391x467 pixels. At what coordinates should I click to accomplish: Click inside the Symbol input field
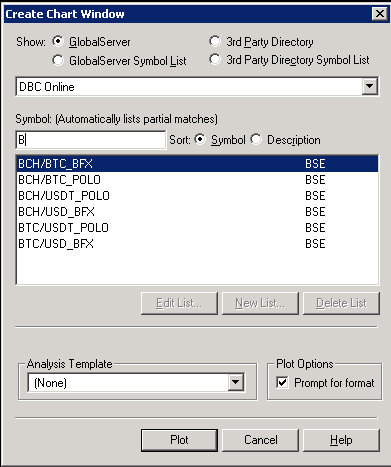click(x=91, y=140)
